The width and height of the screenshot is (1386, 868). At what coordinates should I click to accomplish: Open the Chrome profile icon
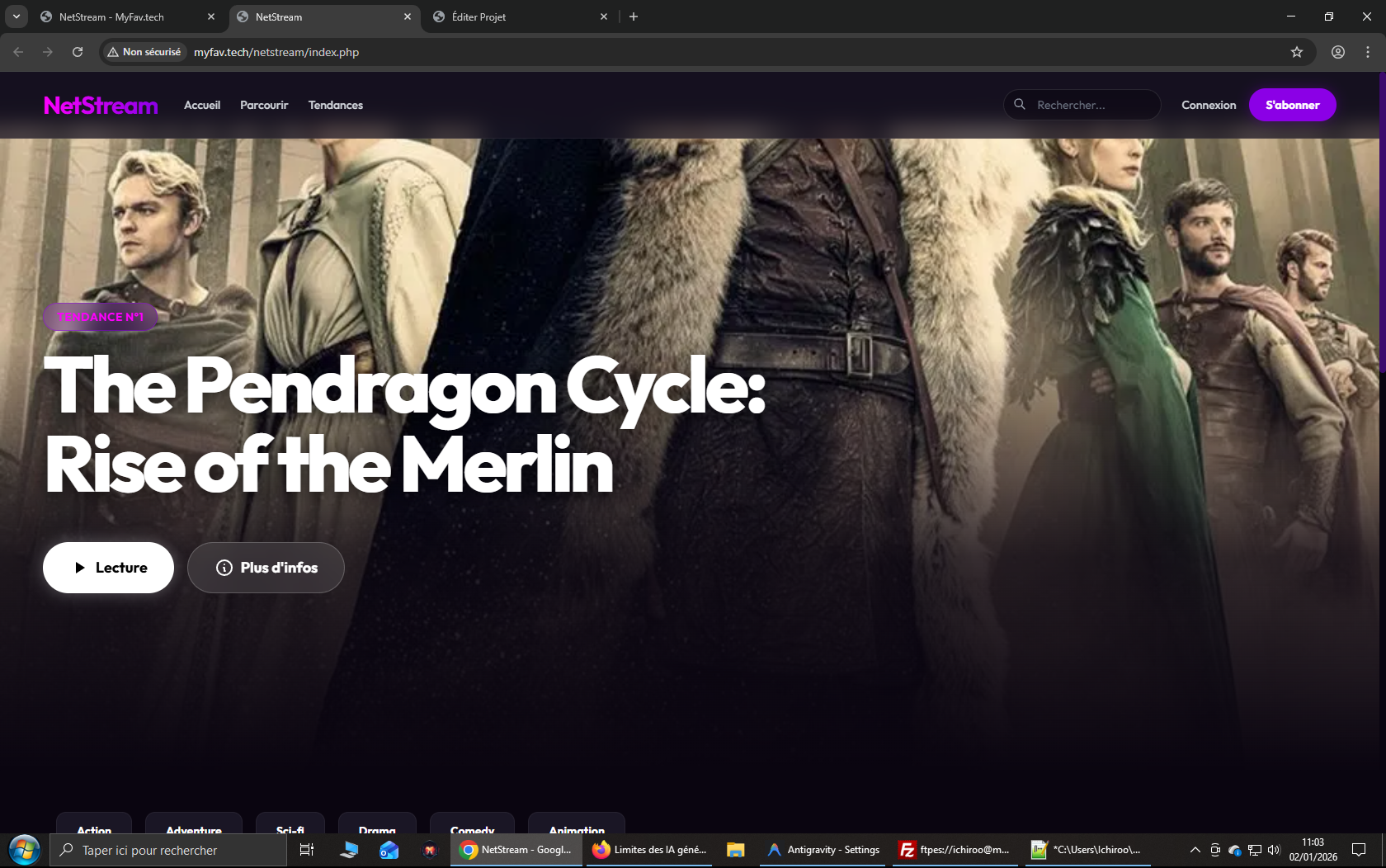1338,52
